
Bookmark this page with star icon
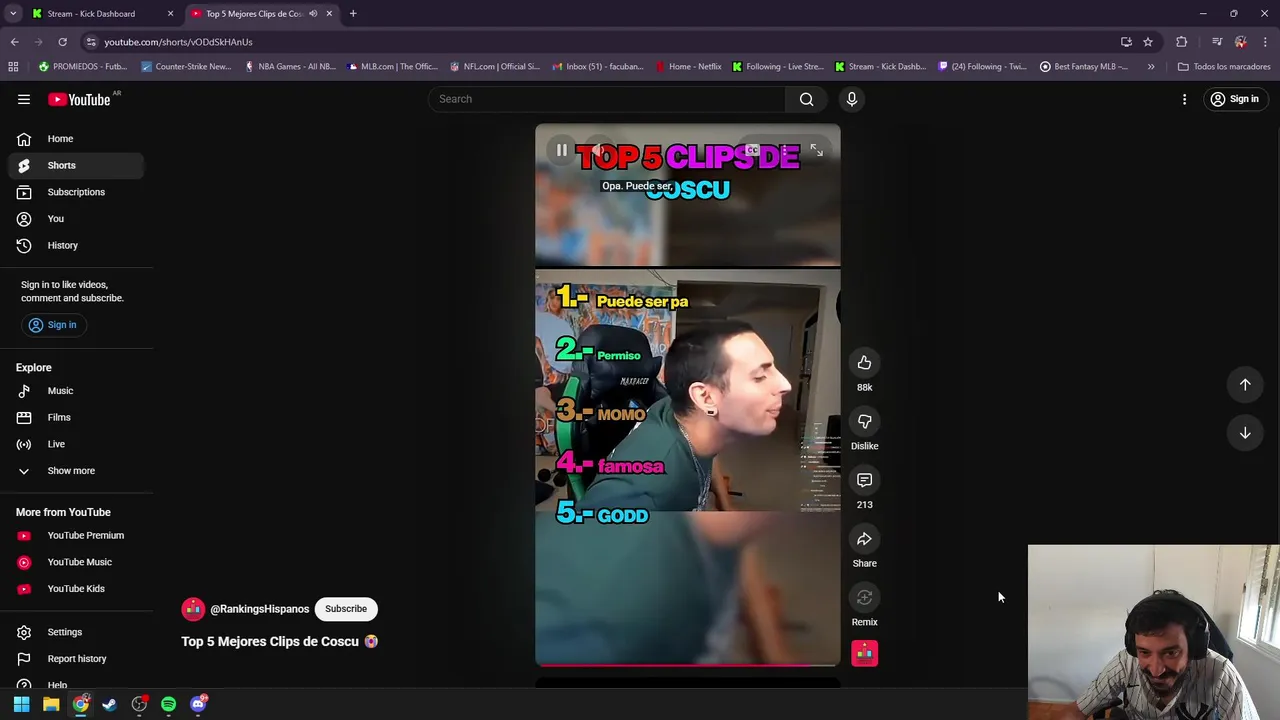1148,42
